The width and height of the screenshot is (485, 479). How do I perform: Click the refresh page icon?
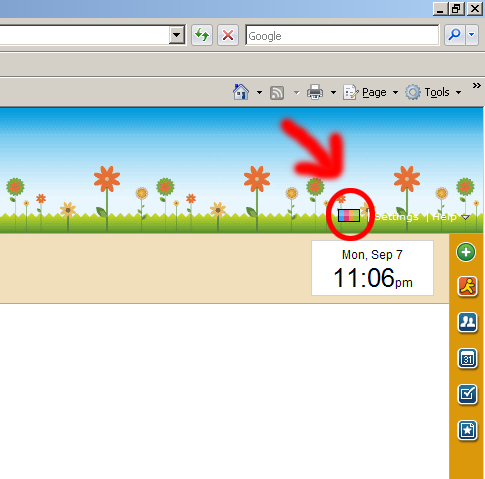click(x=202, y=35)
